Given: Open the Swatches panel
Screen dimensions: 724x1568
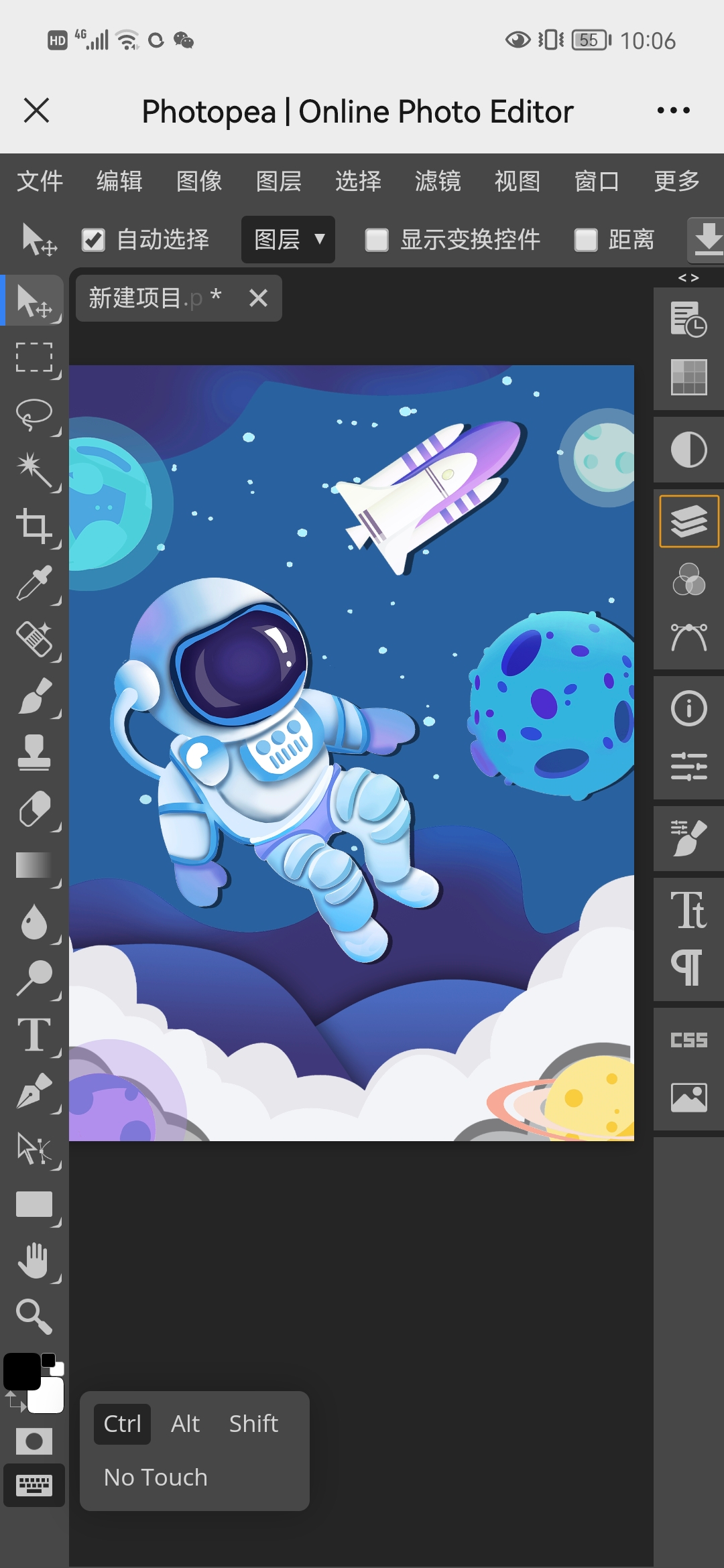Looking at the screenshot, I should point(688,377).
